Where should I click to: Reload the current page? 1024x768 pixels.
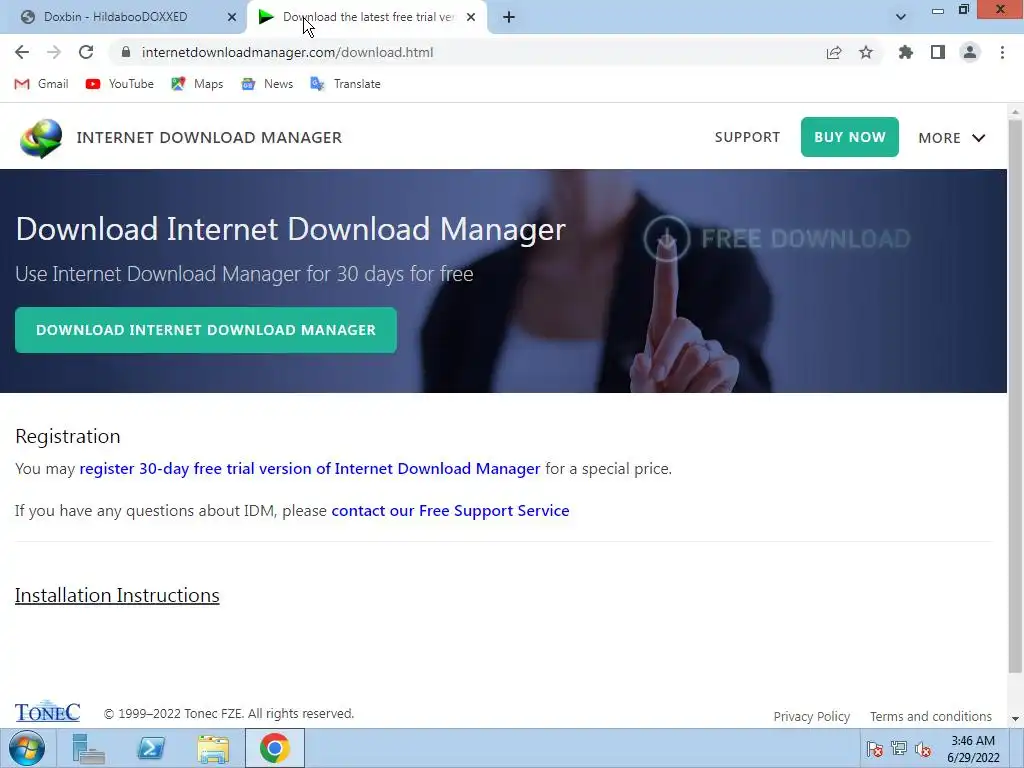point(86,52)
